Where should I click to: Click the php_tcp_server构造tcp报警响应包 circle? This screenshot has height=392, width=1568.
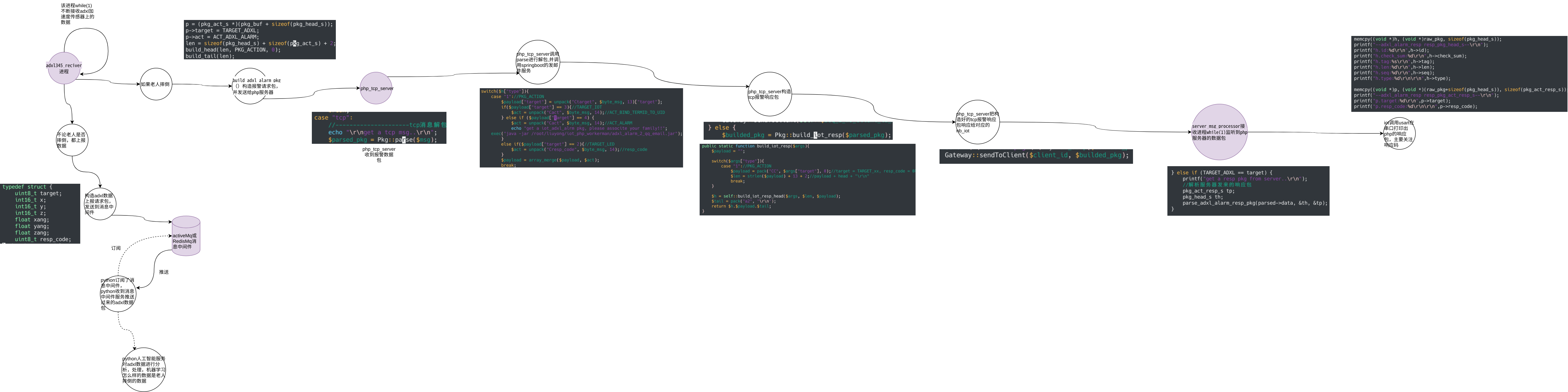point(769,94)
